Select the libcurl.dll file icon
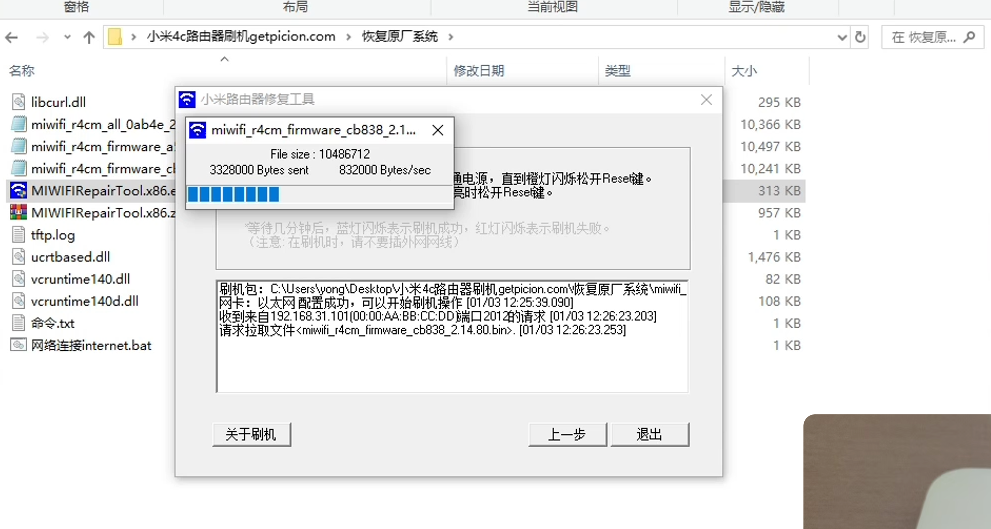Screen dimensions: 991x529 pyautogui.click(x=19, y=102)
